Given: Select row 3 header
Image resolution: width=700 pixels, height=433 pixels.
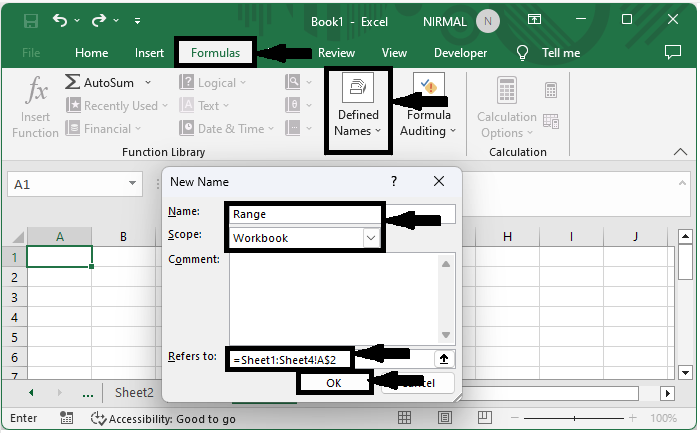Looking at the screenshot, I should coord(14,297).
